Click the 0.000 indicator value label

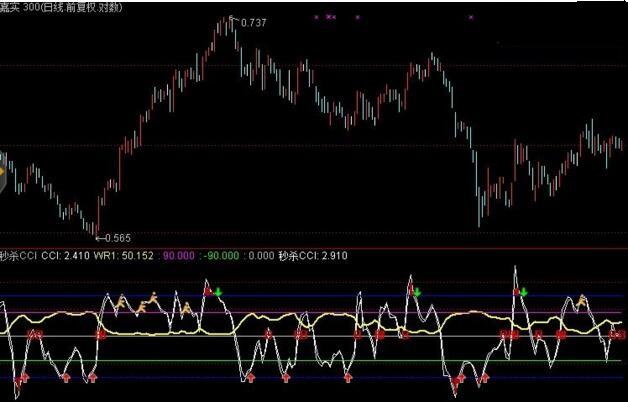(260, 256)
